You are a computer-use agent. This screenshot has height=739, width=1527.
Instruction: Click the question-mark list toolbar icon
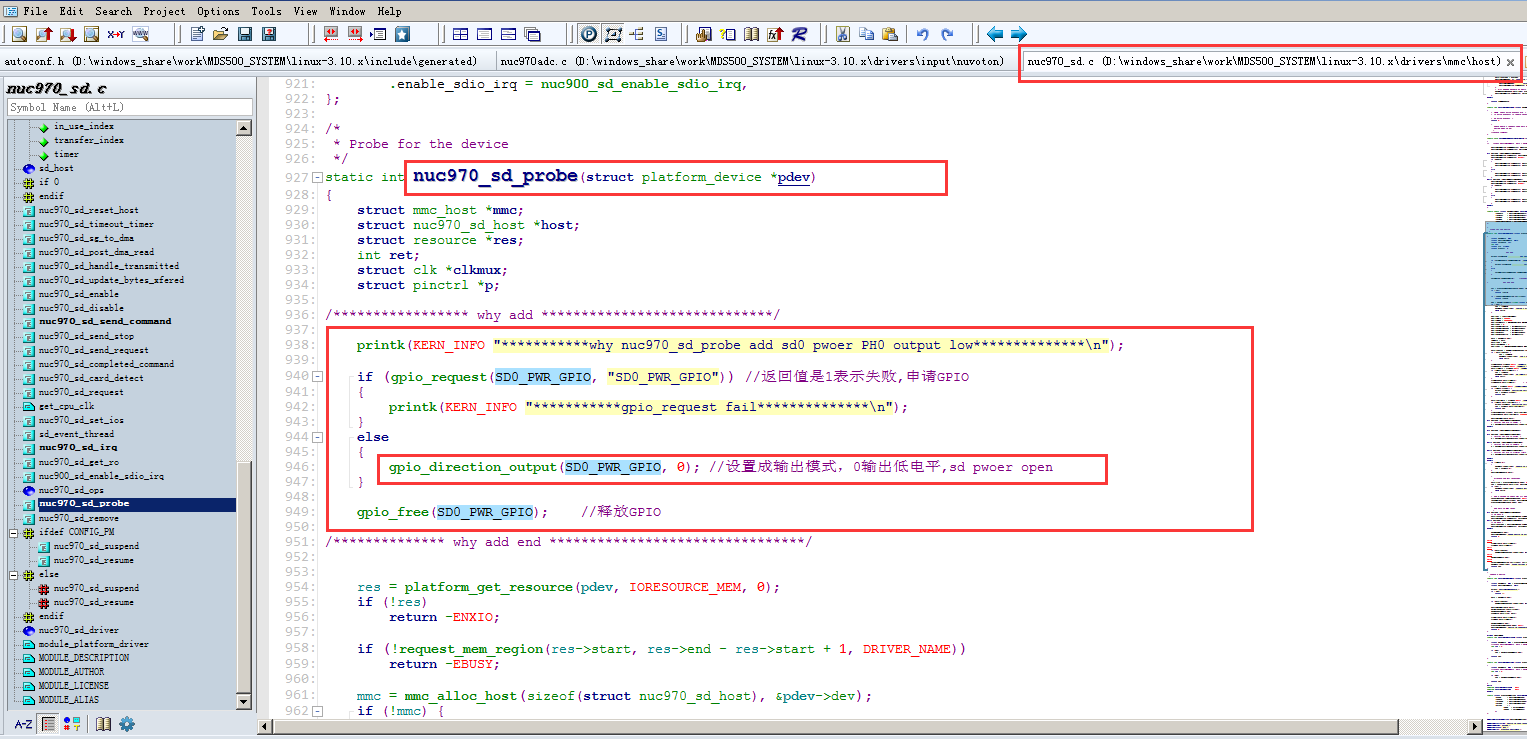pyautogui.click(x=727, y=34)
